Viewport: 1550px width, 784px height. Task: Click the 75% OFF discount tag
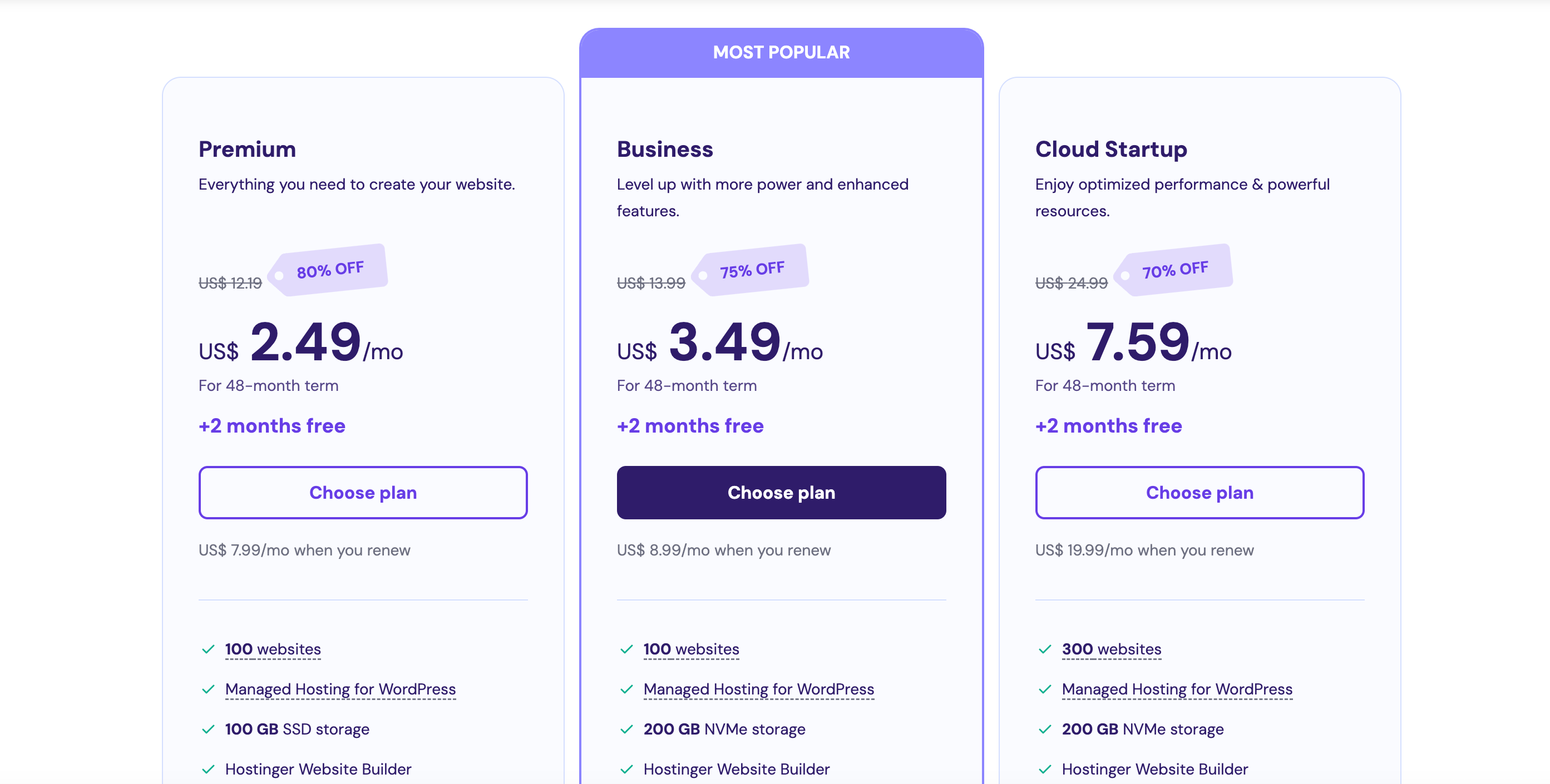(x=752, y=269)
